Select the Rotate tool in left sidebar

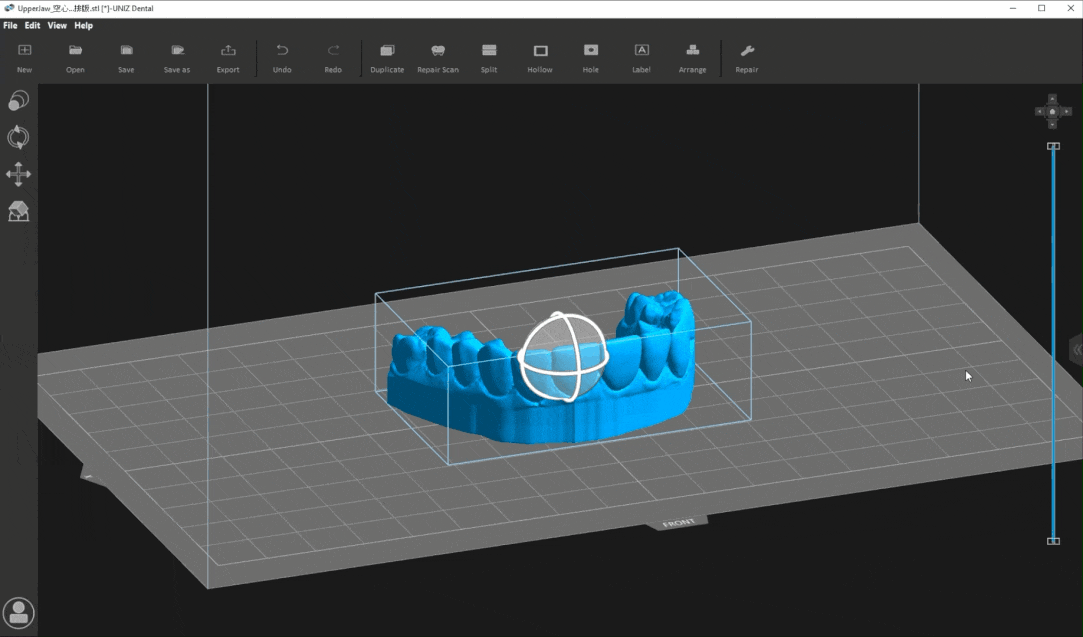point(18,138)
